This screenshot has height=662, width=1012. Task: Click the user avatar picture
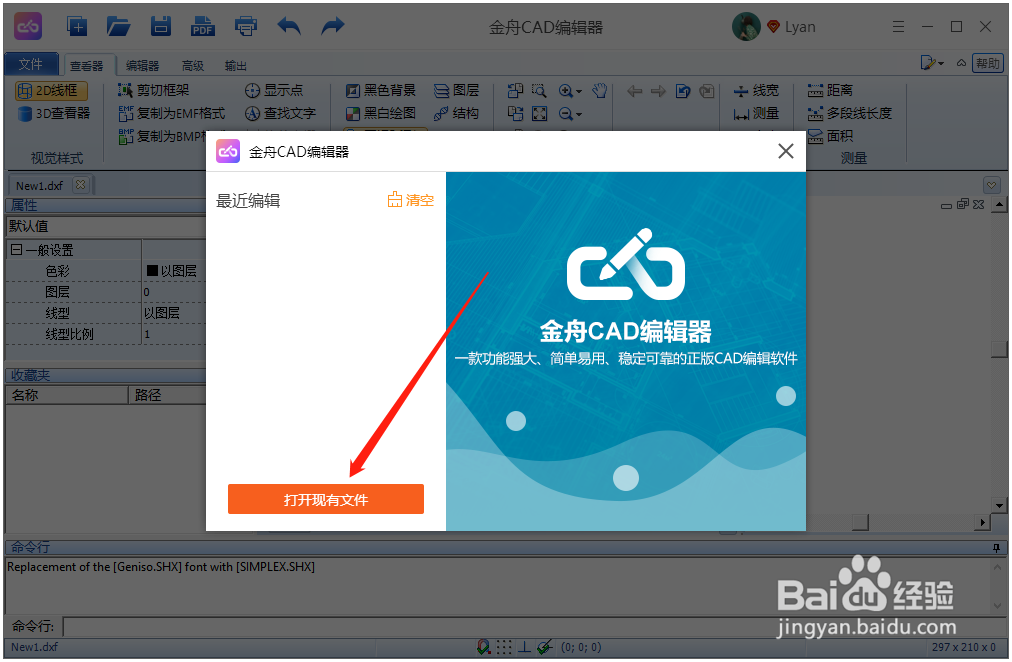click(x=746, y=26)
